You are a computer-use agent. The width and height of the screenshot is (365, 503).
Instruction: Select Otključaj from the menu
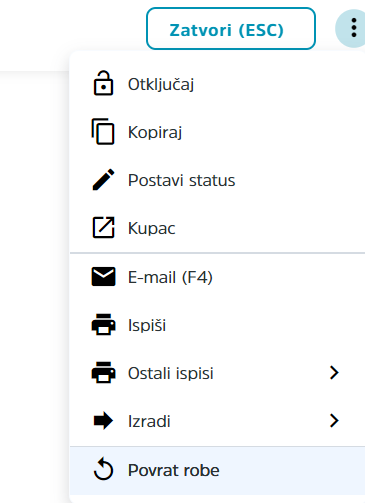click(217, 84)
